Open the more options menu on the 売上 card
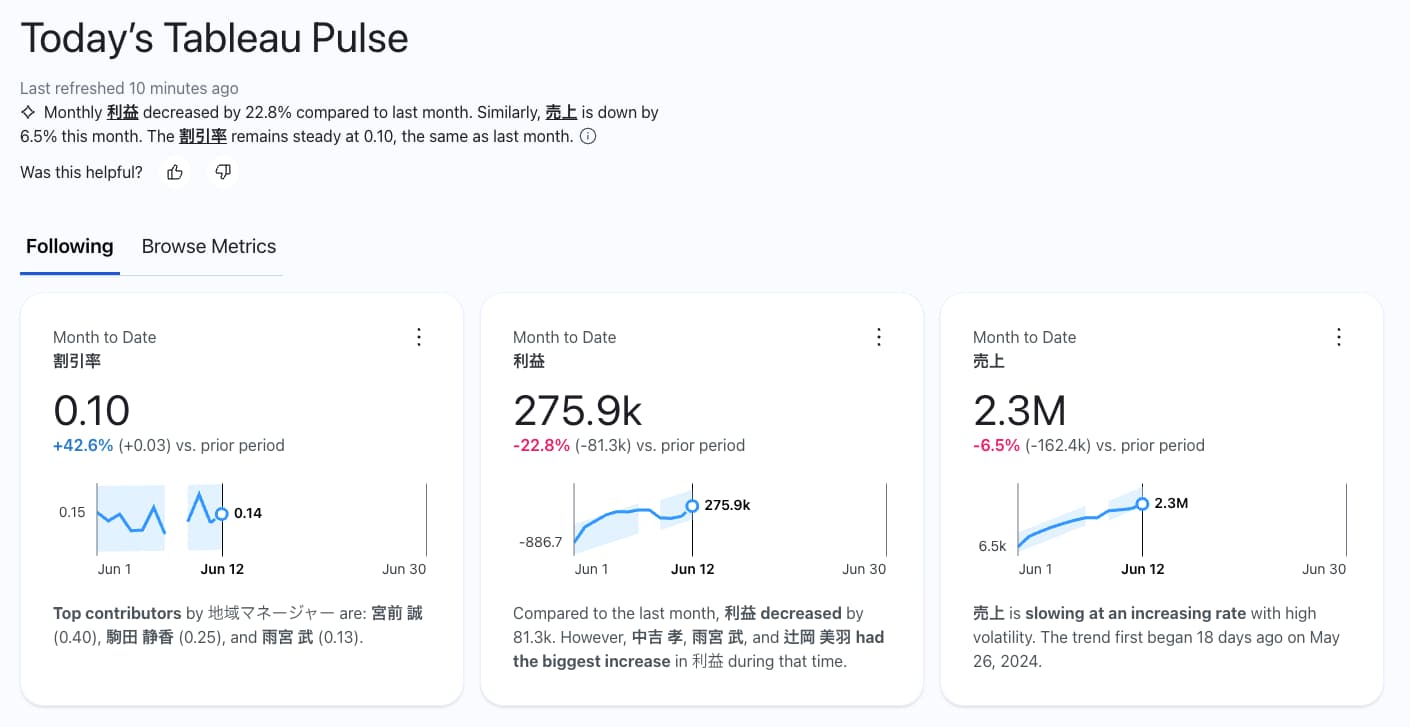 (1339, 337)
